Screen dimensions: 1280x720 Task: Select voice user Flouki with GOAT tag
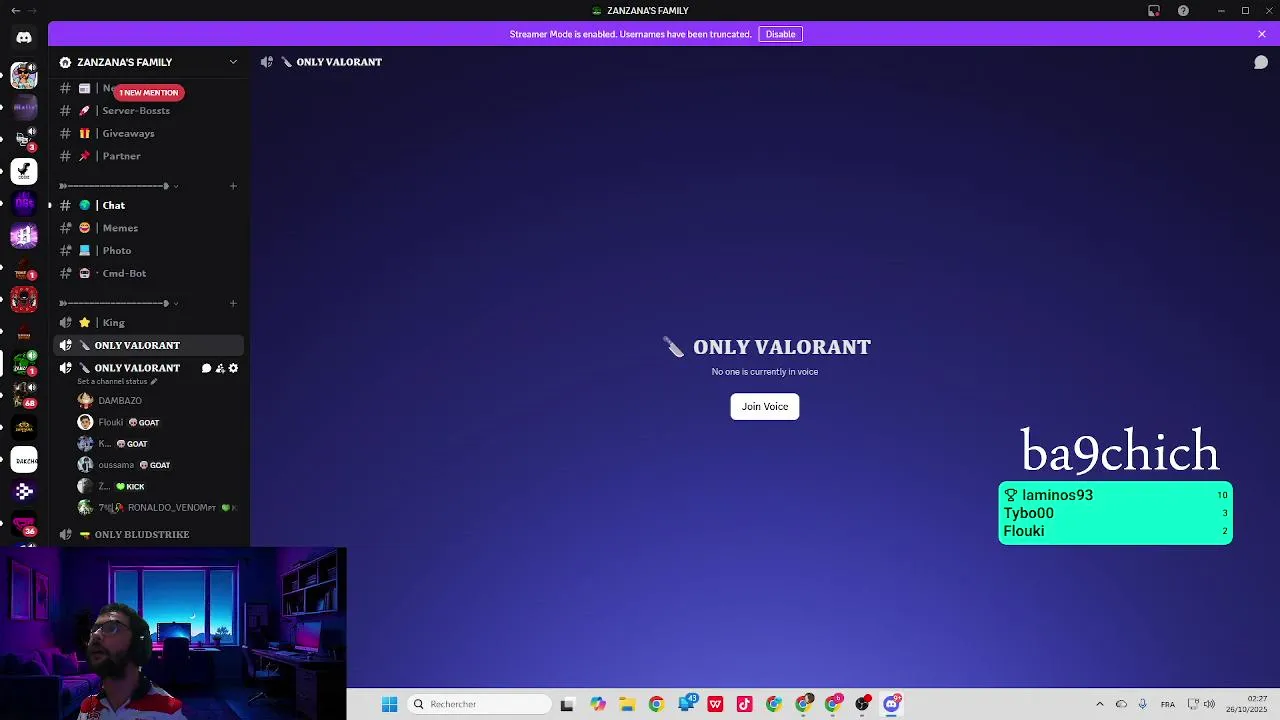(158, 423)
